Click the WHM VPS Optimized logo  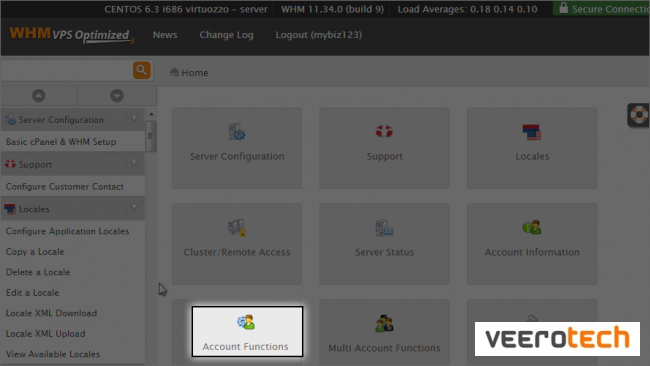point(72,35)
